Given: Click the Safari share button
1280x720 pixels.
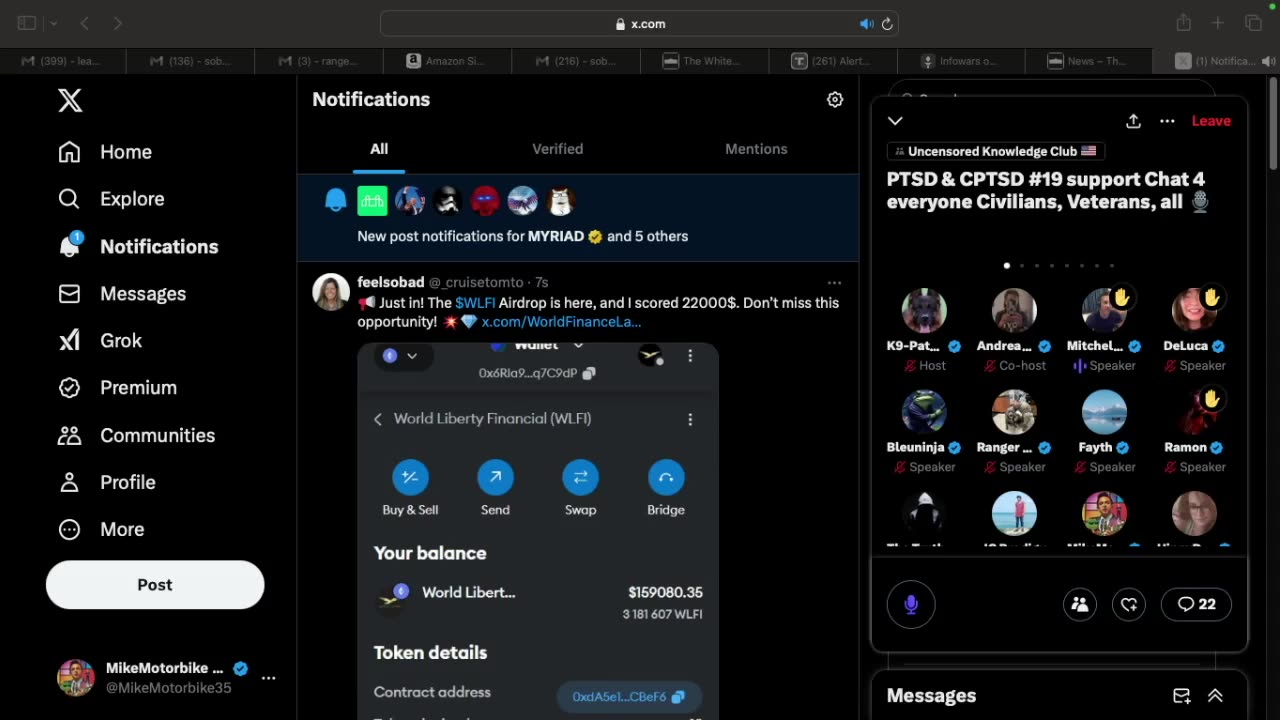Looking at the screenshot, I should coord(1184,23).
